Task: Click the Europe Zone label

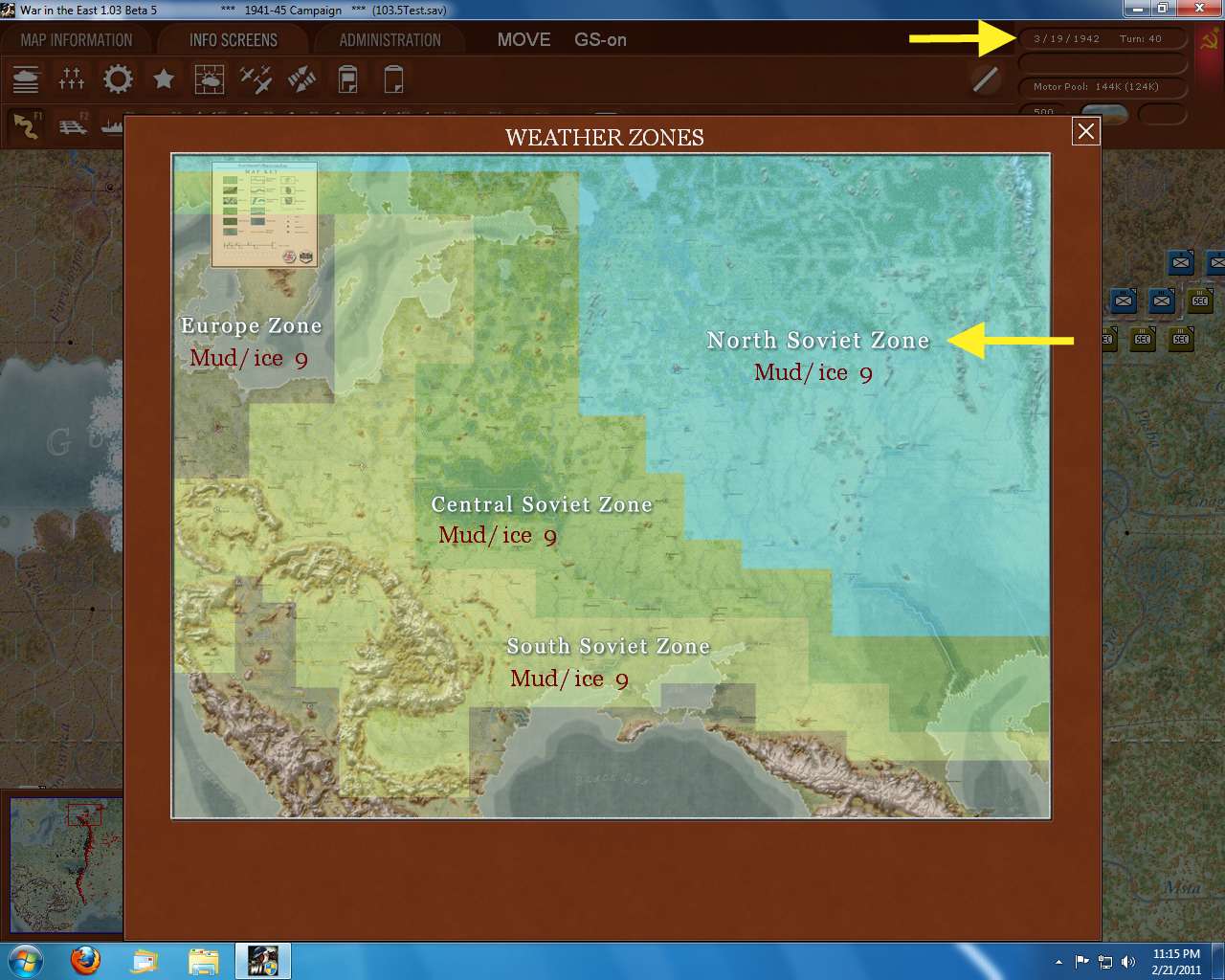Action: 252,326
